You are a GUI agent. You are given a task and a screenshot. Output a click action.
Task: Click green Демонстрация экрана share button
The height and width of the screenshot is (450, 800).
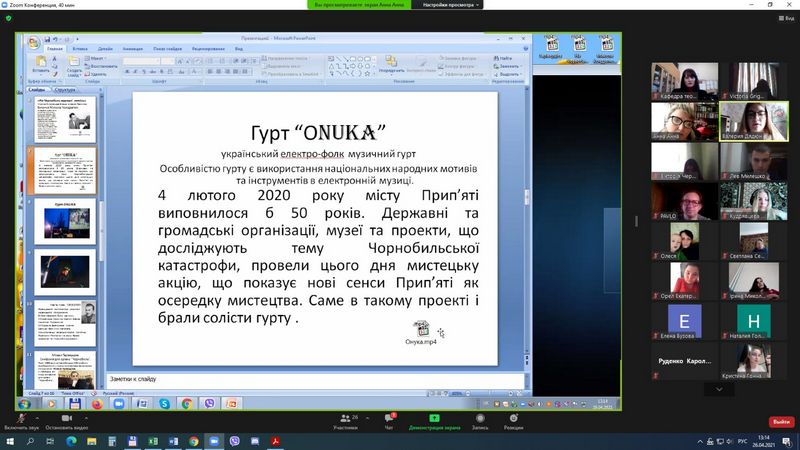click(434, 421)
